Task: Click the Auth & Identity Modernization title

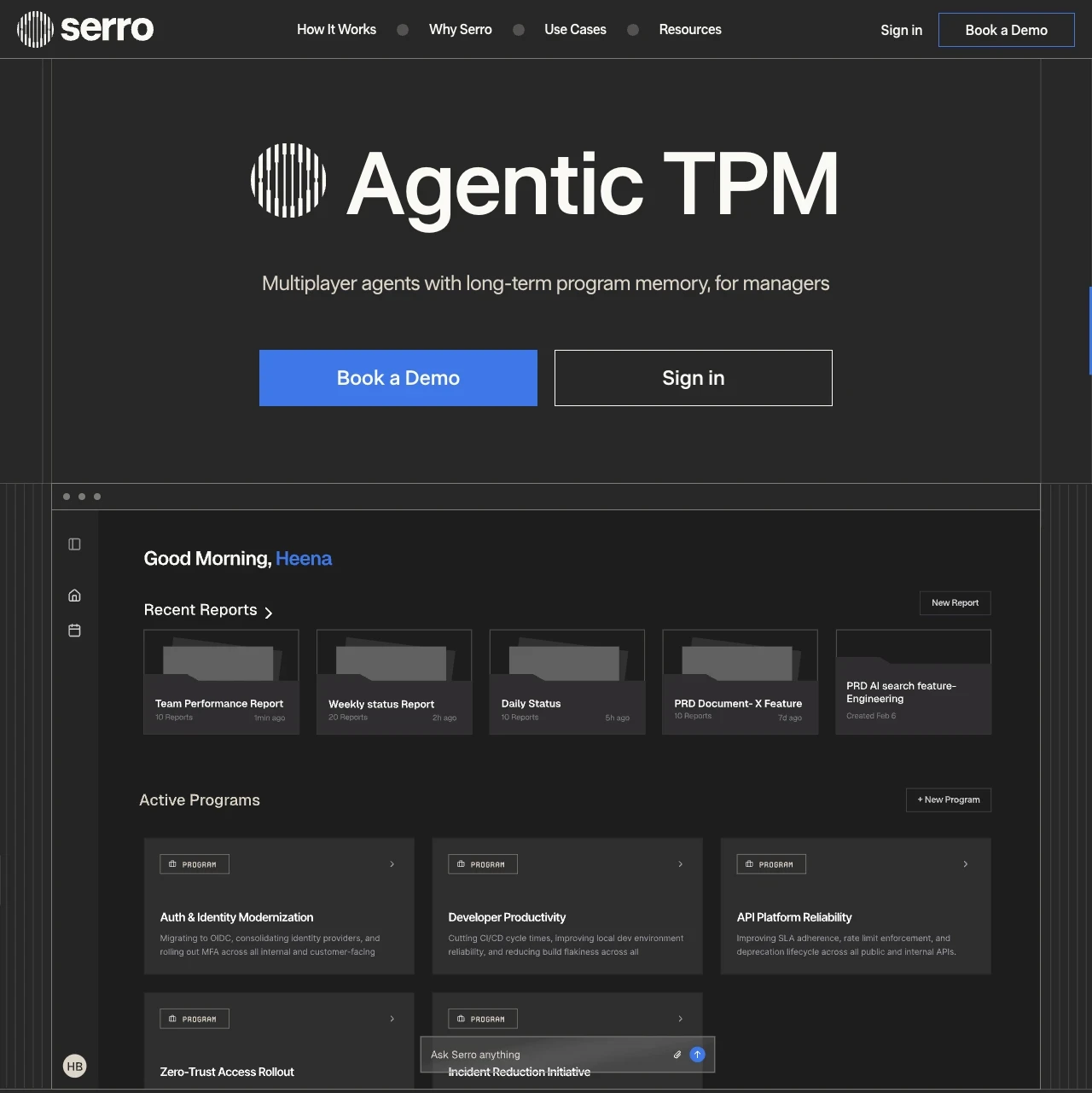Action: click(237, 917)
